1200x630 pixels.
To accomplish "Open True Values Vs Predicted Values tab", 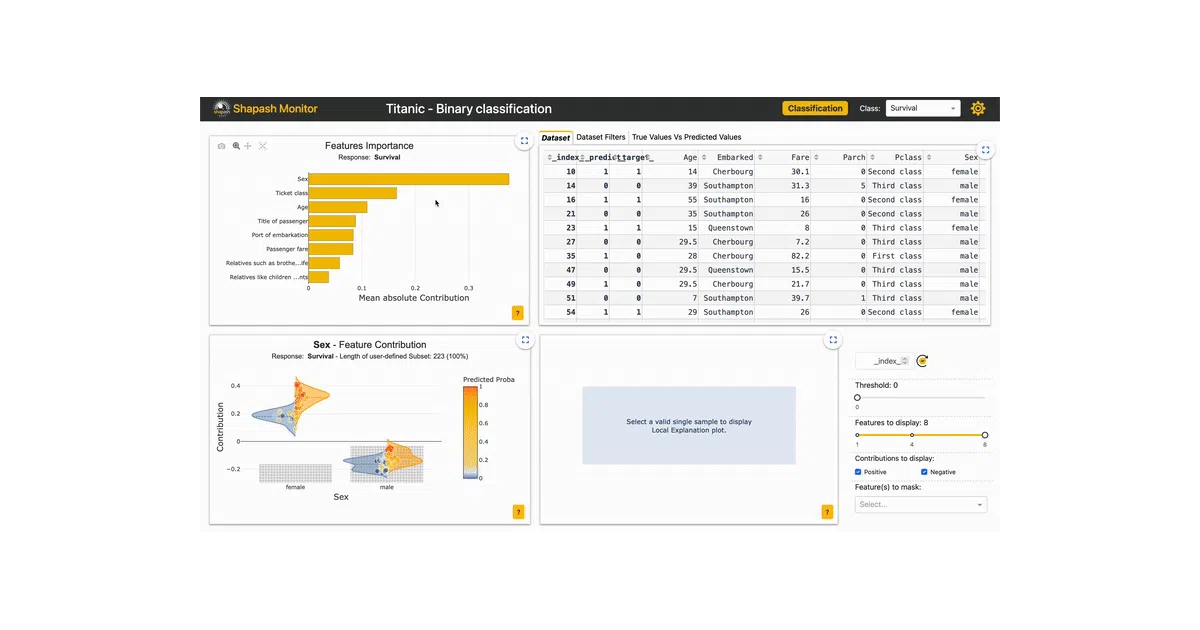I will pyautogui.click(x=687, y=137).
